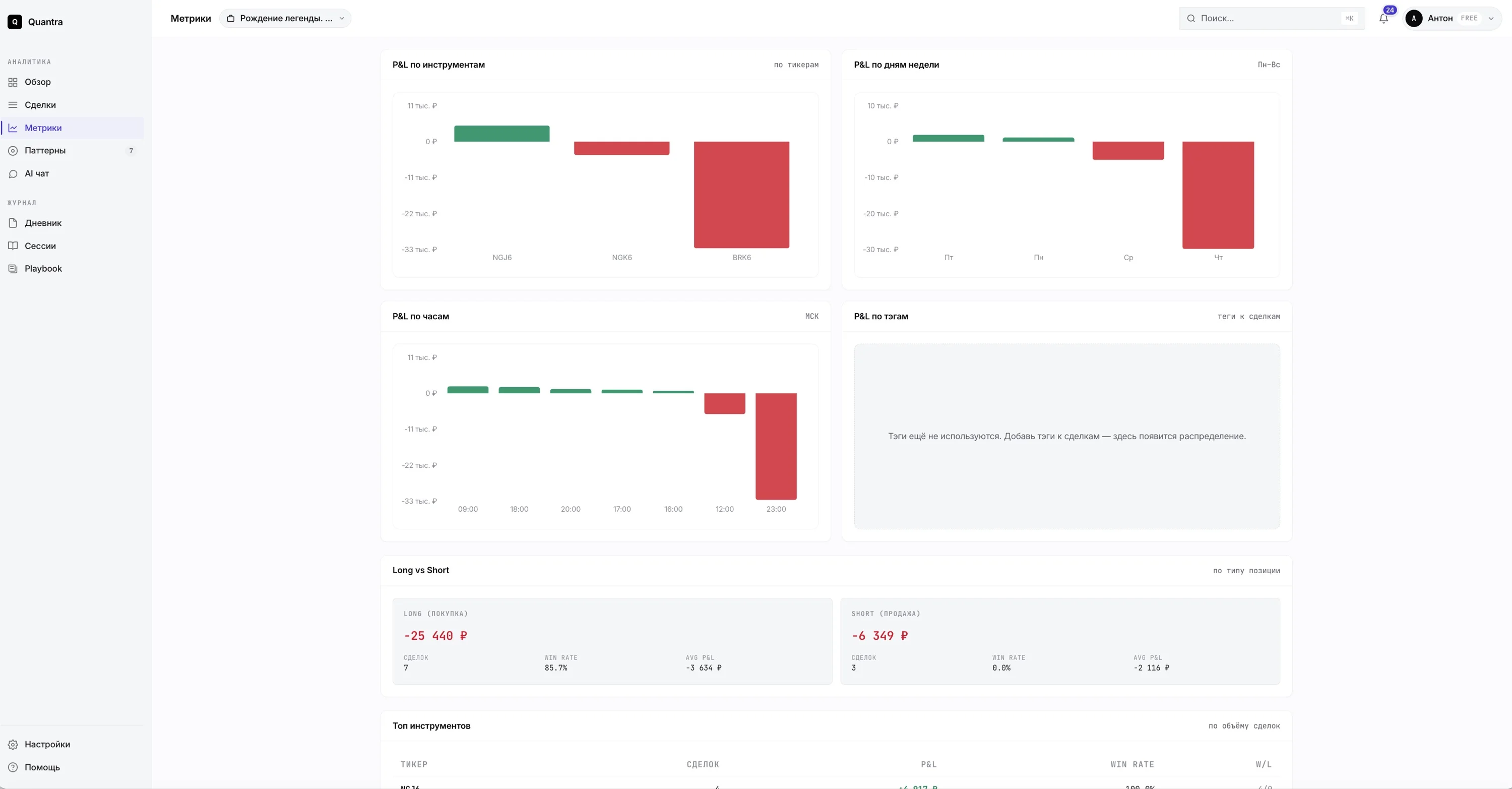Expand the Антон user account menu
The image size is (1512, 789).
[x=1452, y=18]
